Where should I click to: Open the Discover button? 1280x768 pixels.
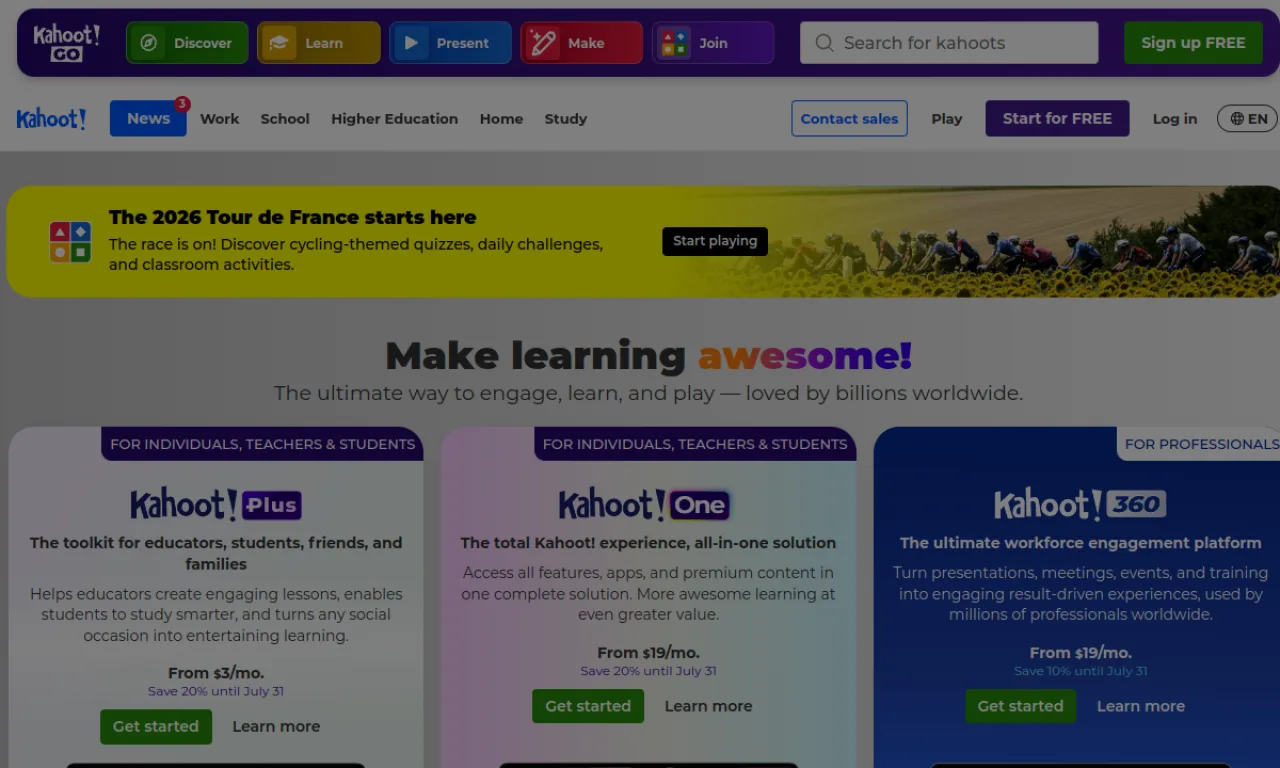pos(187,43)
